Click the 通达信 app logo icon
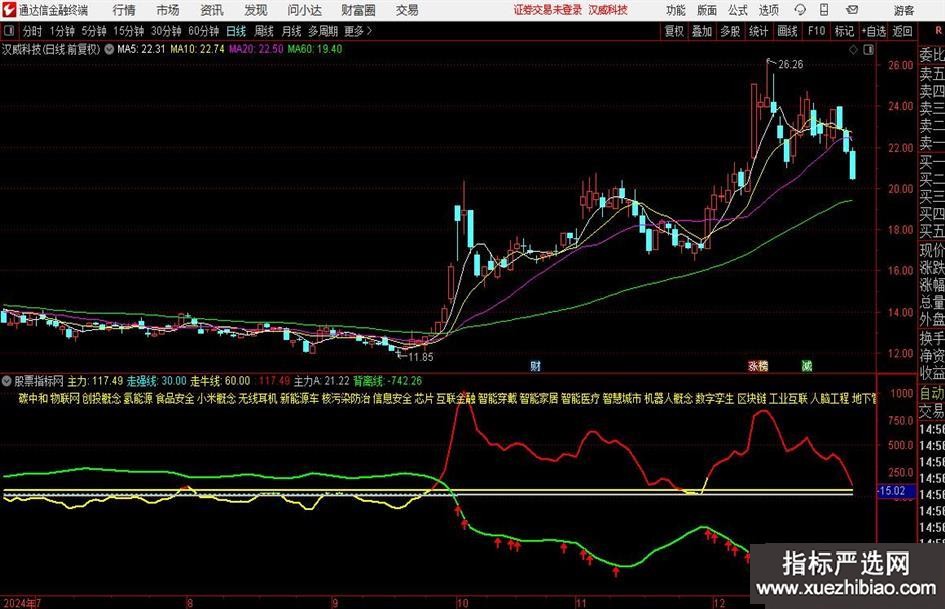 pos(8,10)
